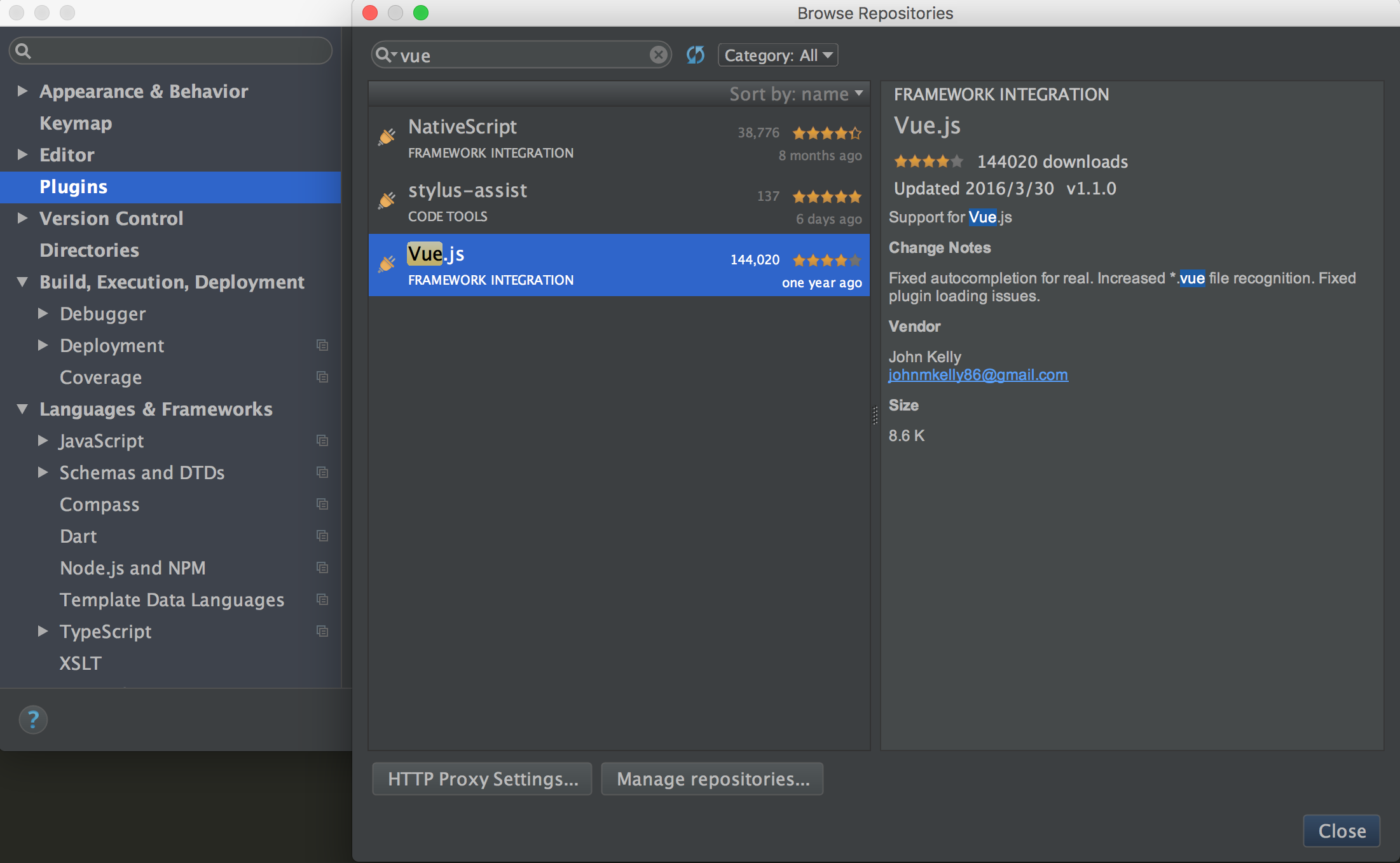The width and height of the screenshot is (1400, 863).
Task: Open the Compass settings page
Action: 170,505
